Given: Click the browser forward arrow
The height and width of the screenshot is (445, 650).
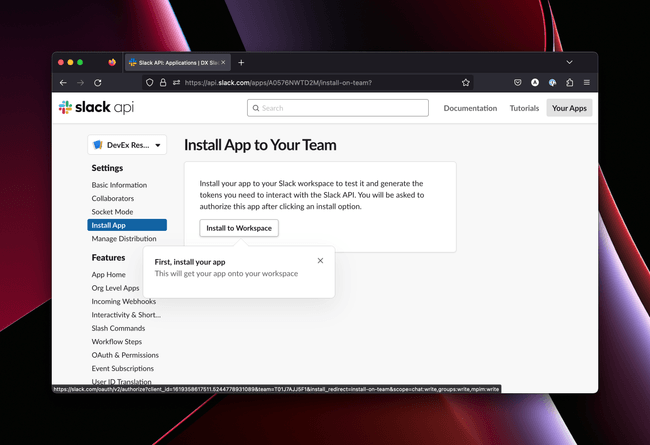Looking at the screenshot, I should tap(80, 83).
